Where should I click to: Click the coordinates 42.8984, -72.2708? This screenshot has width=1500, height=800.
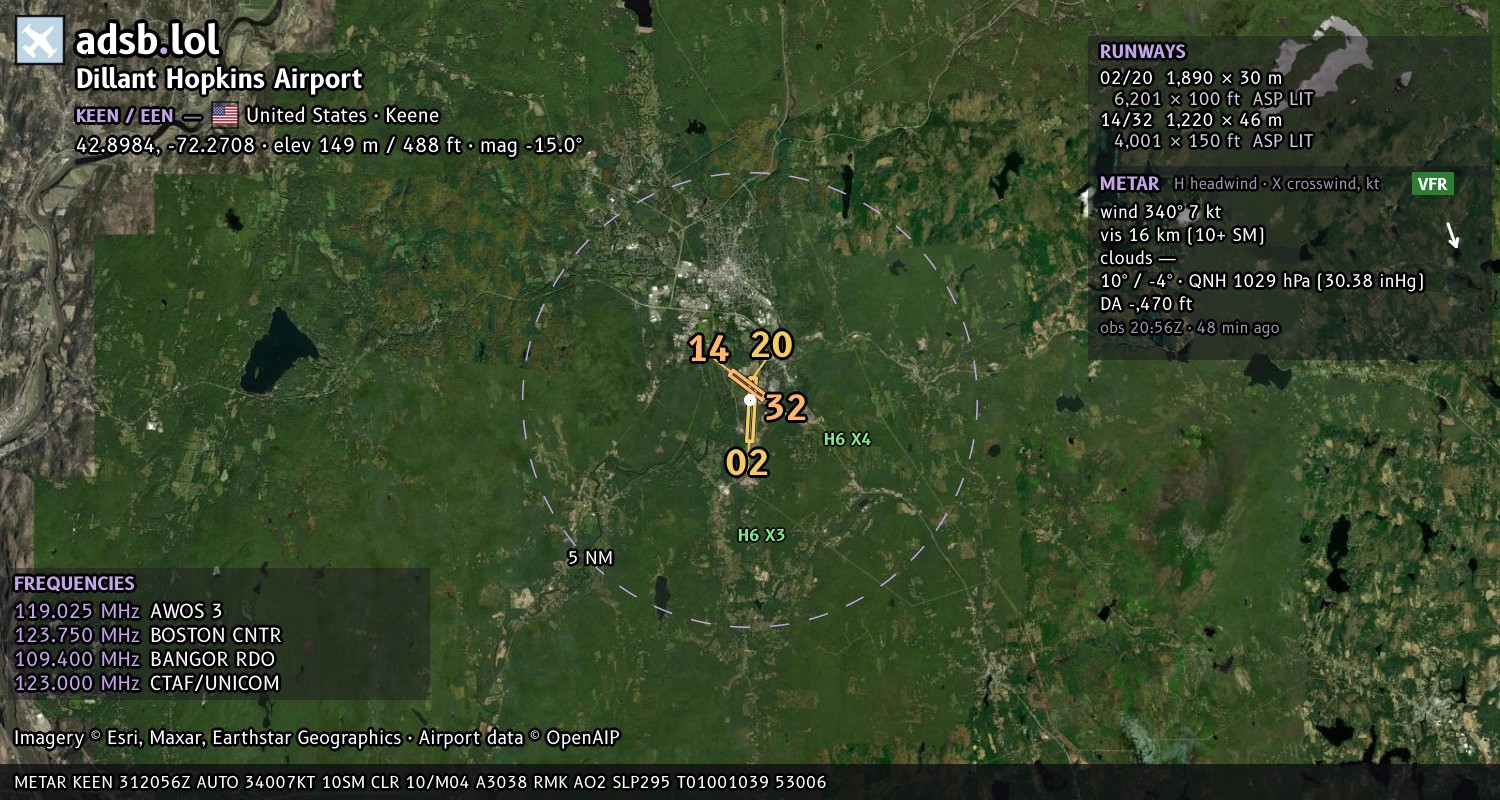(168, 144)
